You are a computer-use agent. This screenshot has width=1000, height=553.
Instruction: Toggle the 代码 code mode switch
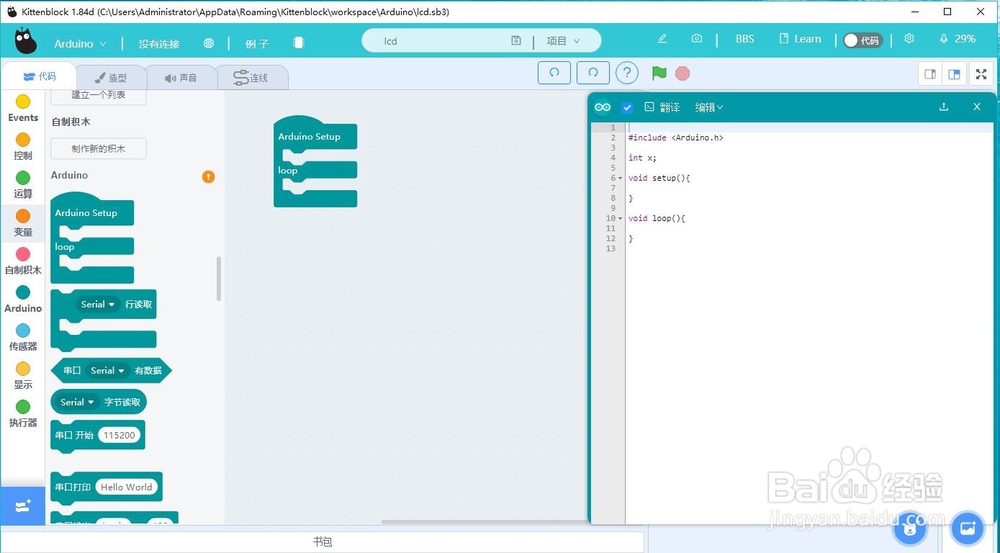tap(862, 40)
